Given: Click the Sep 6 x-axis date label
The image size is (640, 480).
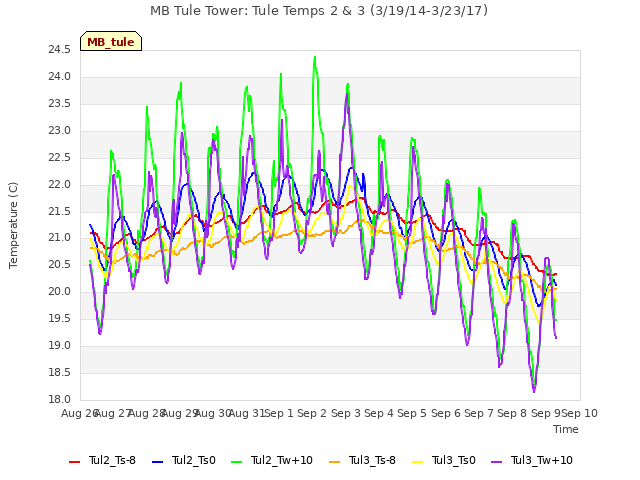Looking at the screenshot, I should pos(446,413).
